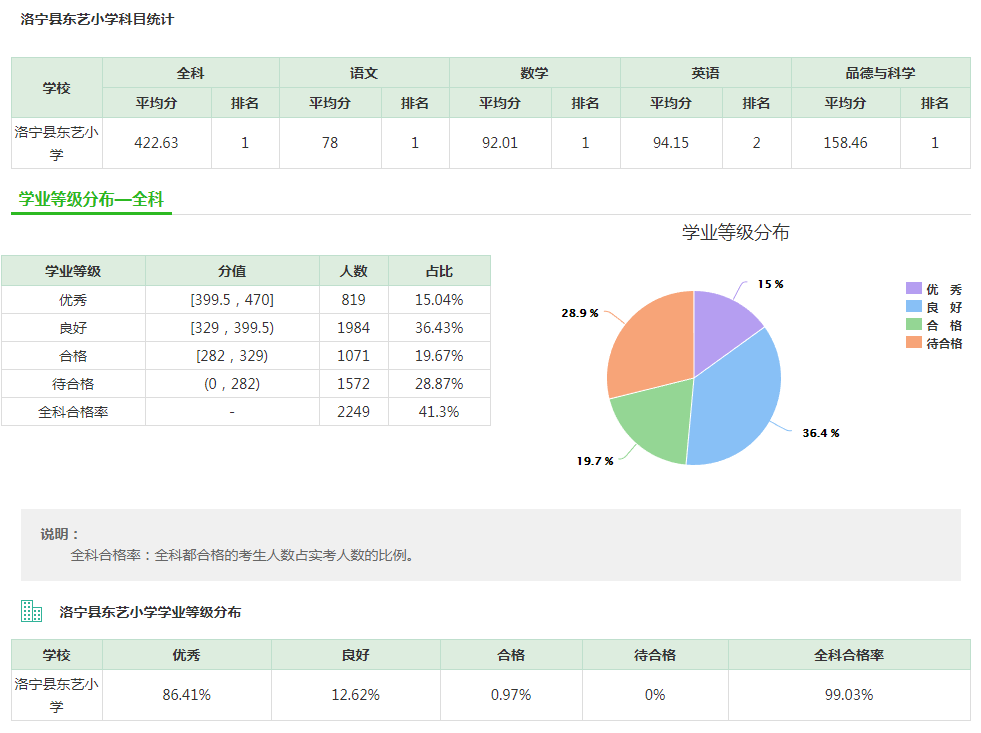Click the 英语 column header

tap(707, 72)
